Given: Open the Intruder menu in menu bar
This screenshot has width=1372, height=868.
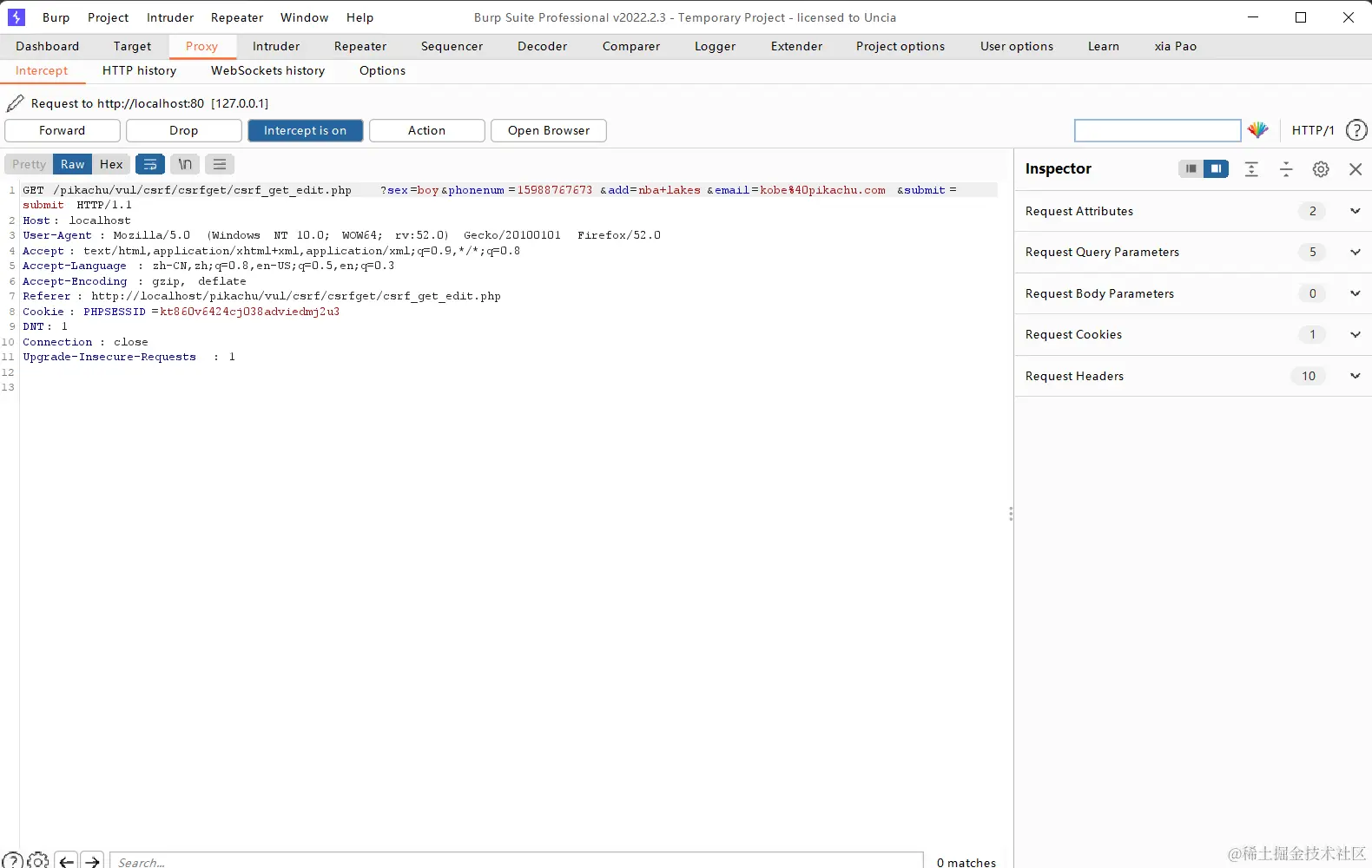Looking at the screenshot, I should [x=170, y=17].
